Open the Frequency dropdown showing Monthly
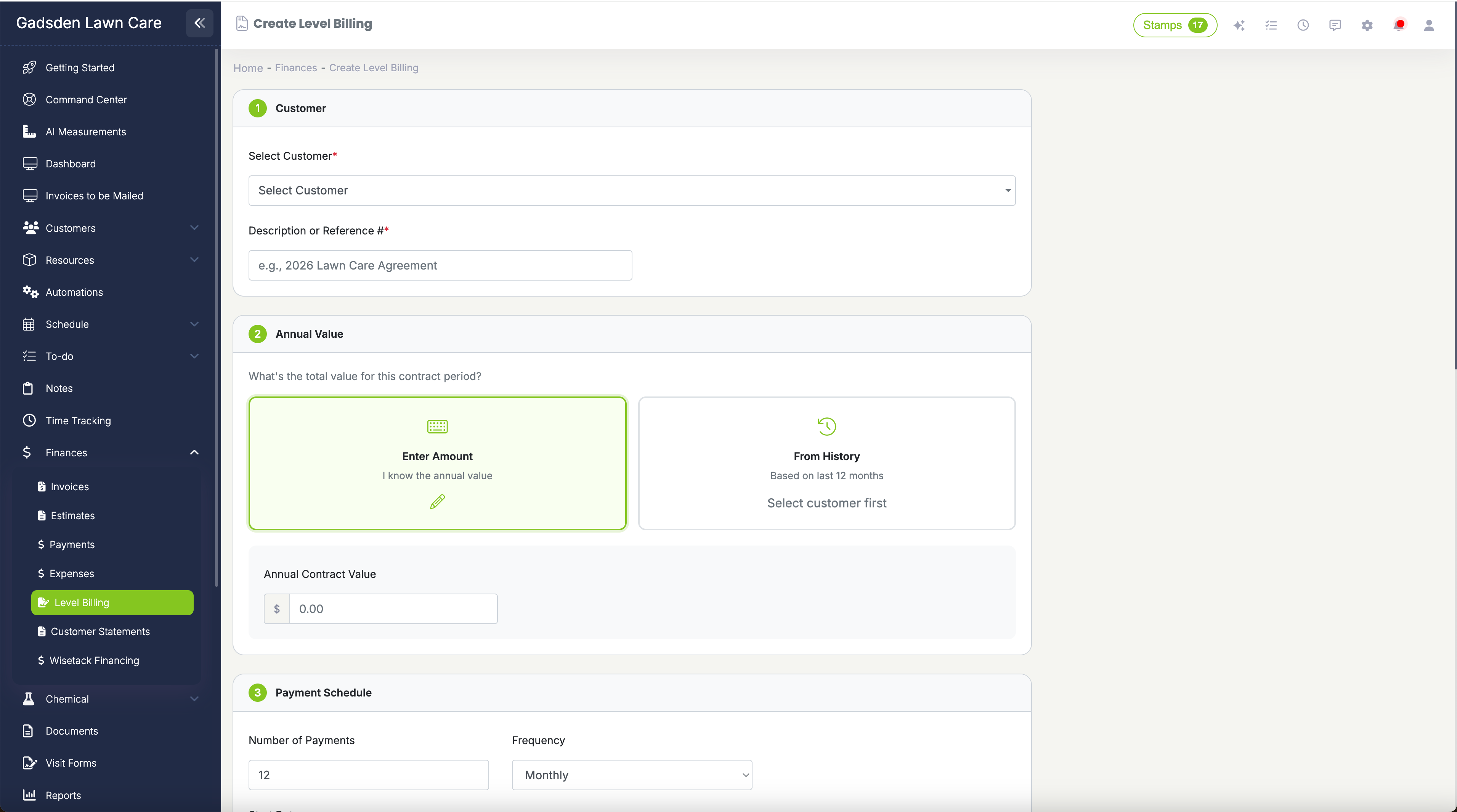Screen dimensions: 1457x812 pos(631,775)
